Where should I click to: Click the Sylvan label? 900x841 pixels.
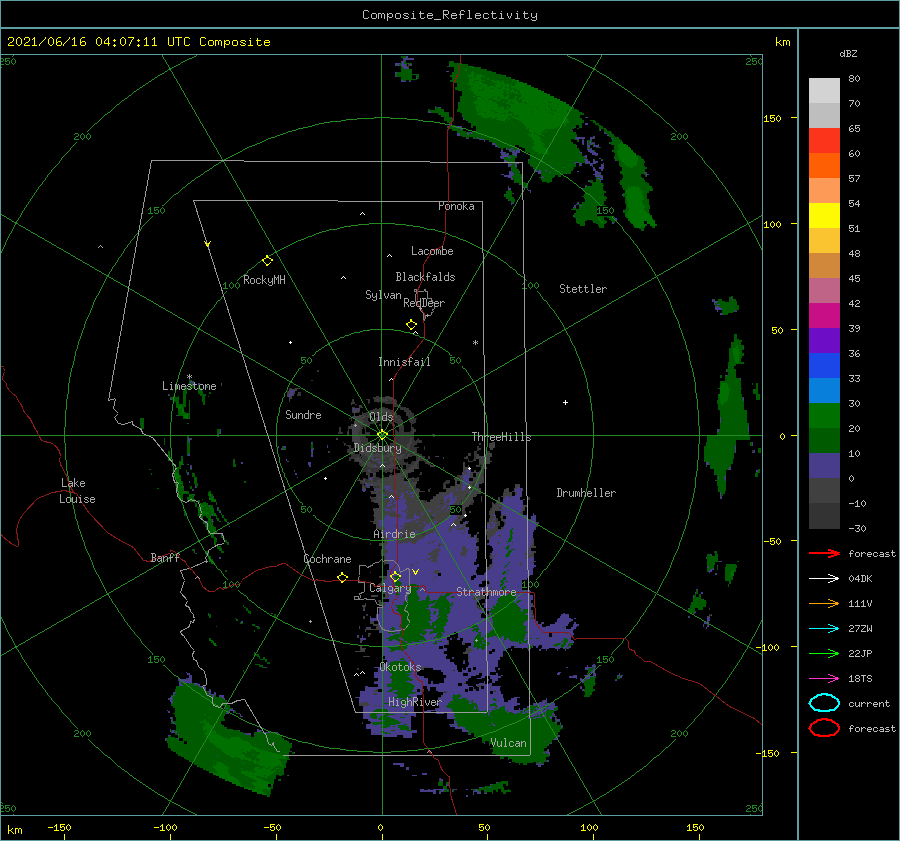(x=383, y=295)
